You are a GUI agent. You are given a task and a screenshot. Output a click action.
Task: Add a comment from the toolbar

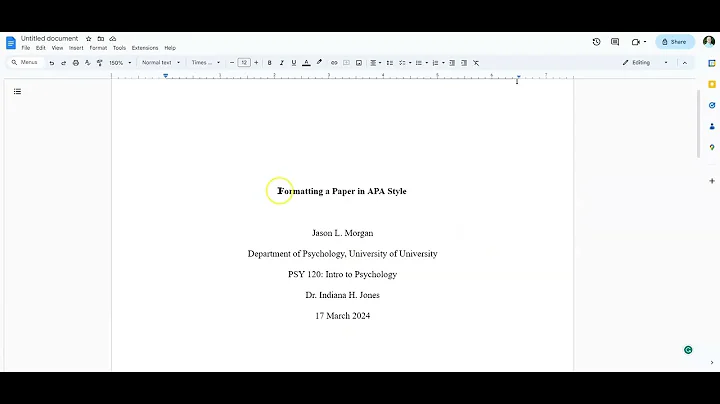(x=347, y=63)
